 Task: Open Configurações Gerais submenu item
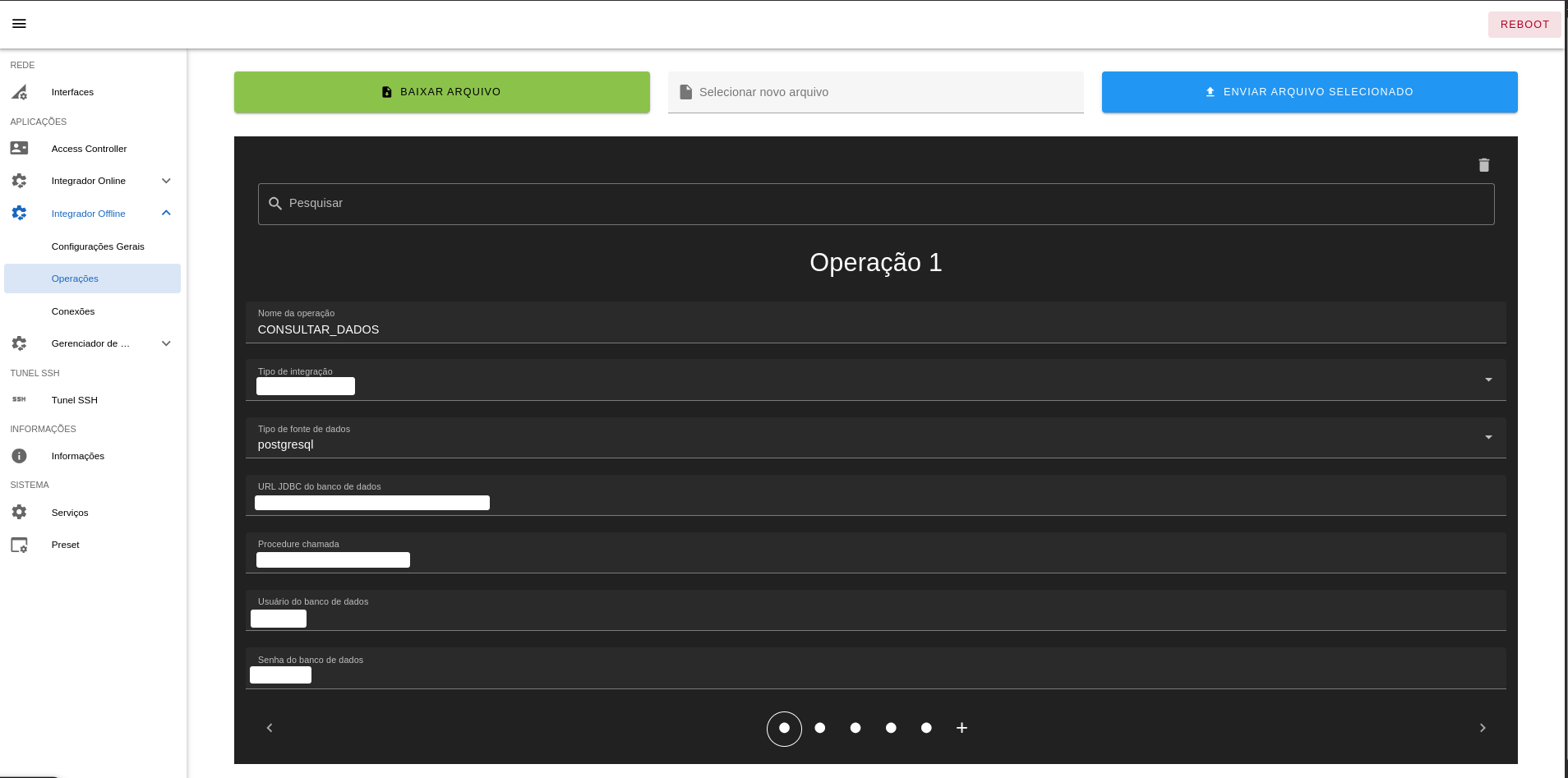pos(98,246)
